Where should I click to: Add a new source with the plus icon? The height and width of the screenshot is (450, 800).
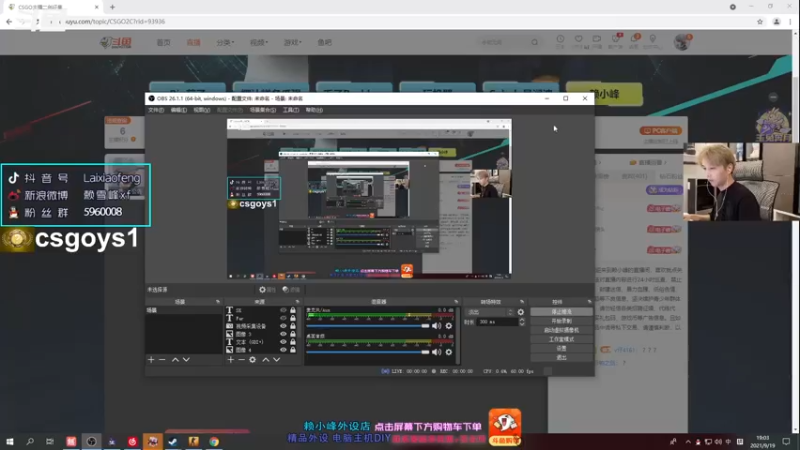231,360
